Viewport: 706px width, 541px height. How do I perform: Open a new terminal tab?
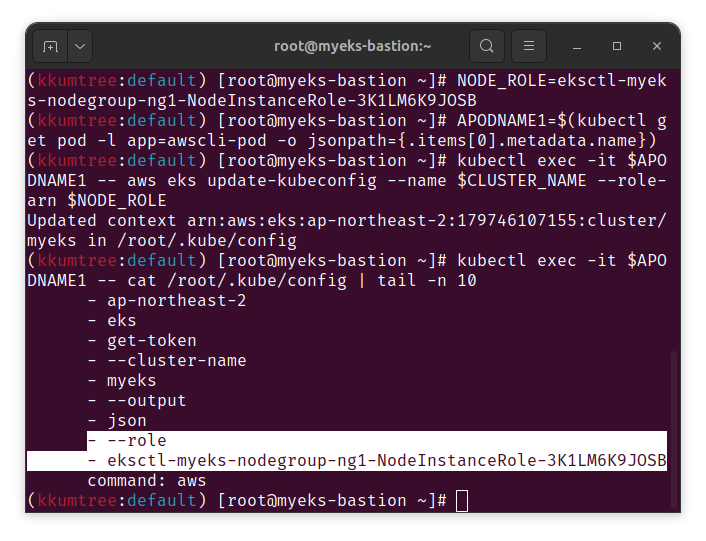50,46
